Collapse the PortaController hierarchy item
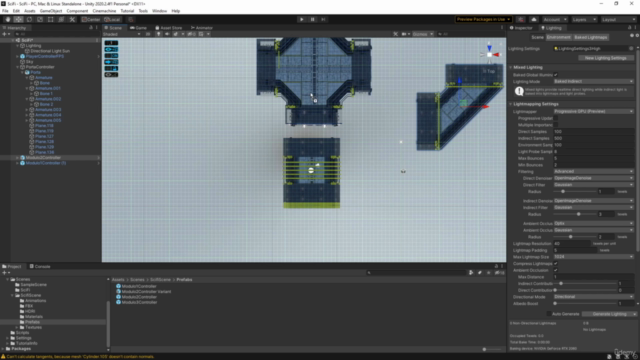The image size is (640, 360). pos(18,67)
